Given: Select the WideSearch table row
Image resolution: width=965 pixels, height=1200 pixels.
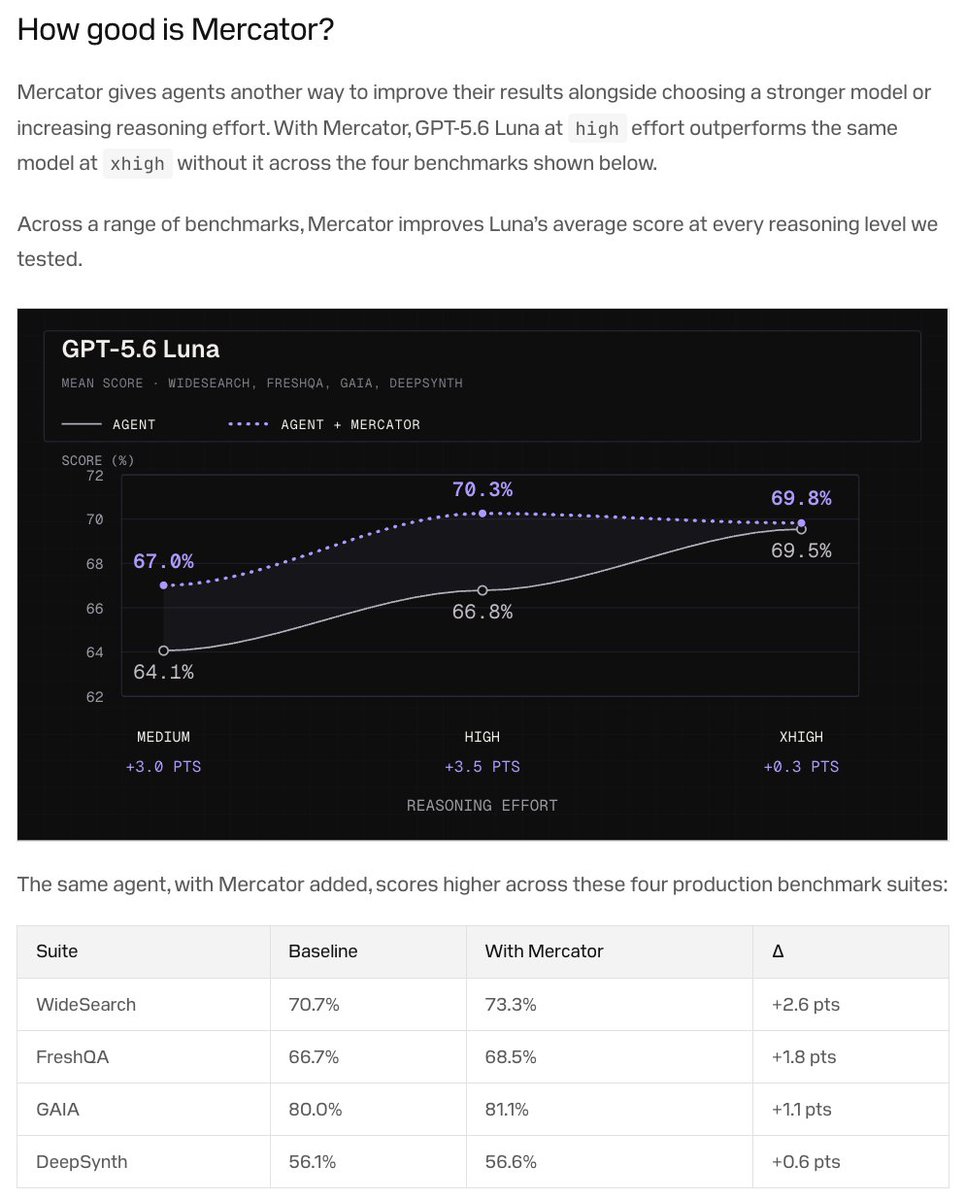Looking at the screenshot, I should tap(483, 1004).
